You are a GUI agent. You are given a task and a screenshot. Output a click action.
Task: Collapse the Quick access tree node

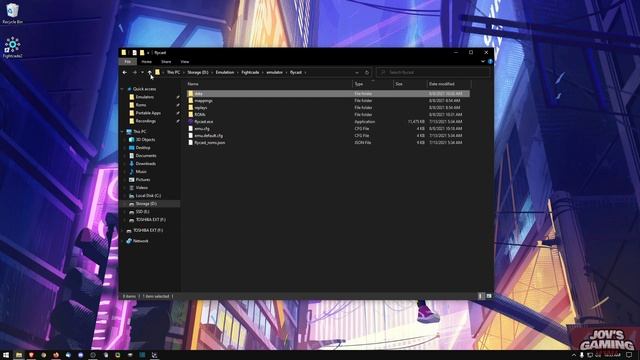point(122,89)
